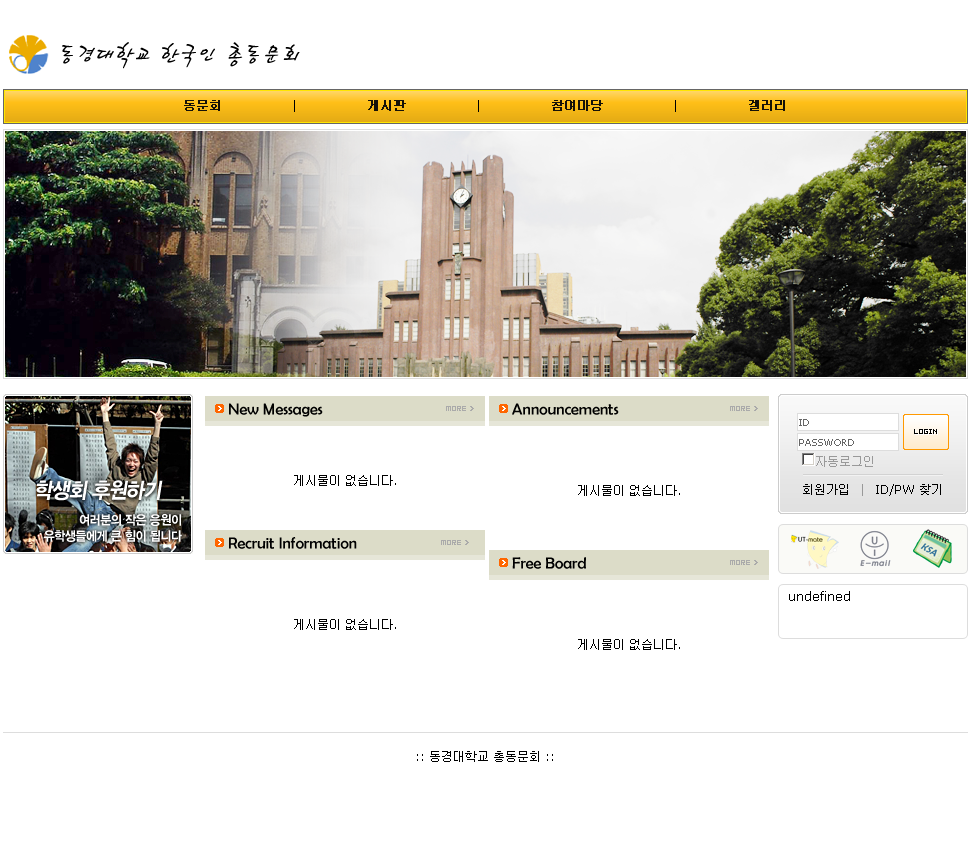Enable the 자동로그인 checkbox
Image resolution: width=971 pixels, height=858 pixels.
click(x=808, y=459)
